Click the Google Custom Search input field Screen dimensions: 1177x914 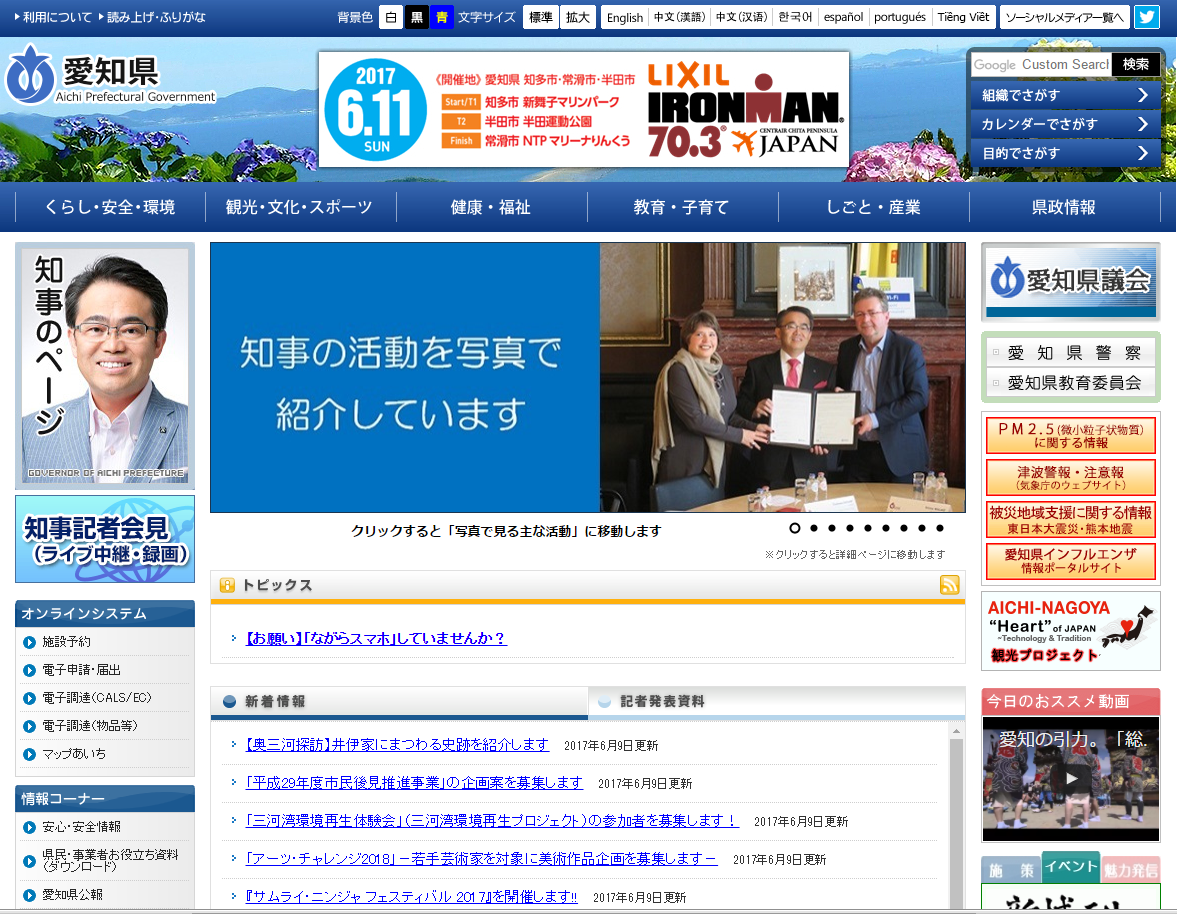[x=1040, y=64]
